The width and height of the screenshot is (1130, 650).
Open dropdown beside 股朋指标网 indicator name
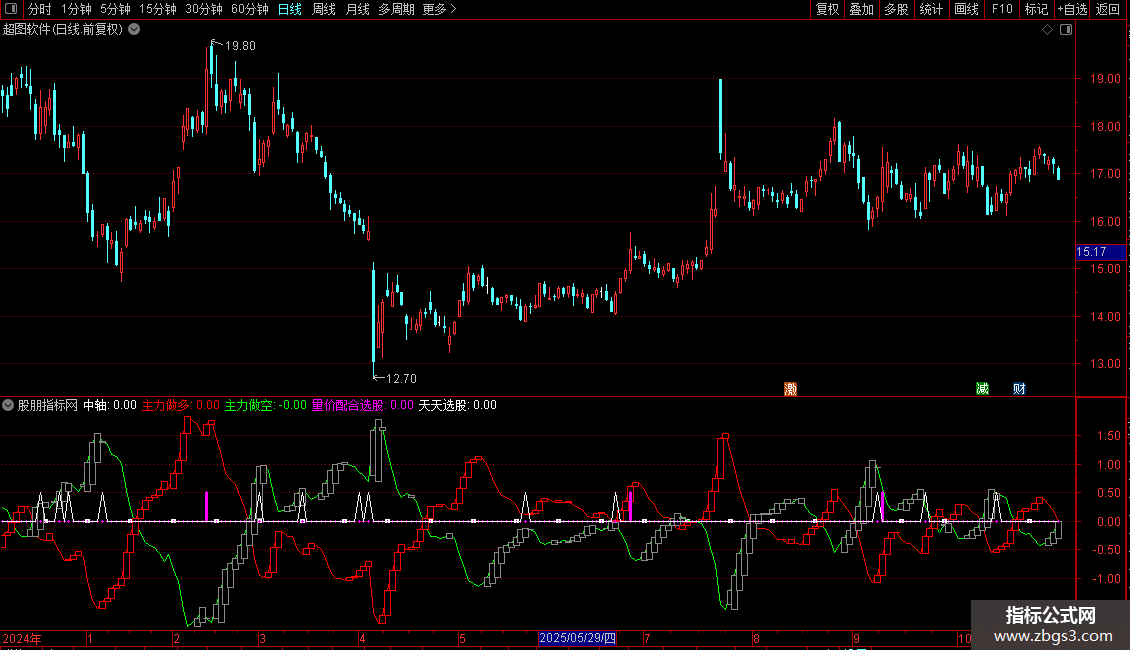(8, 405)
